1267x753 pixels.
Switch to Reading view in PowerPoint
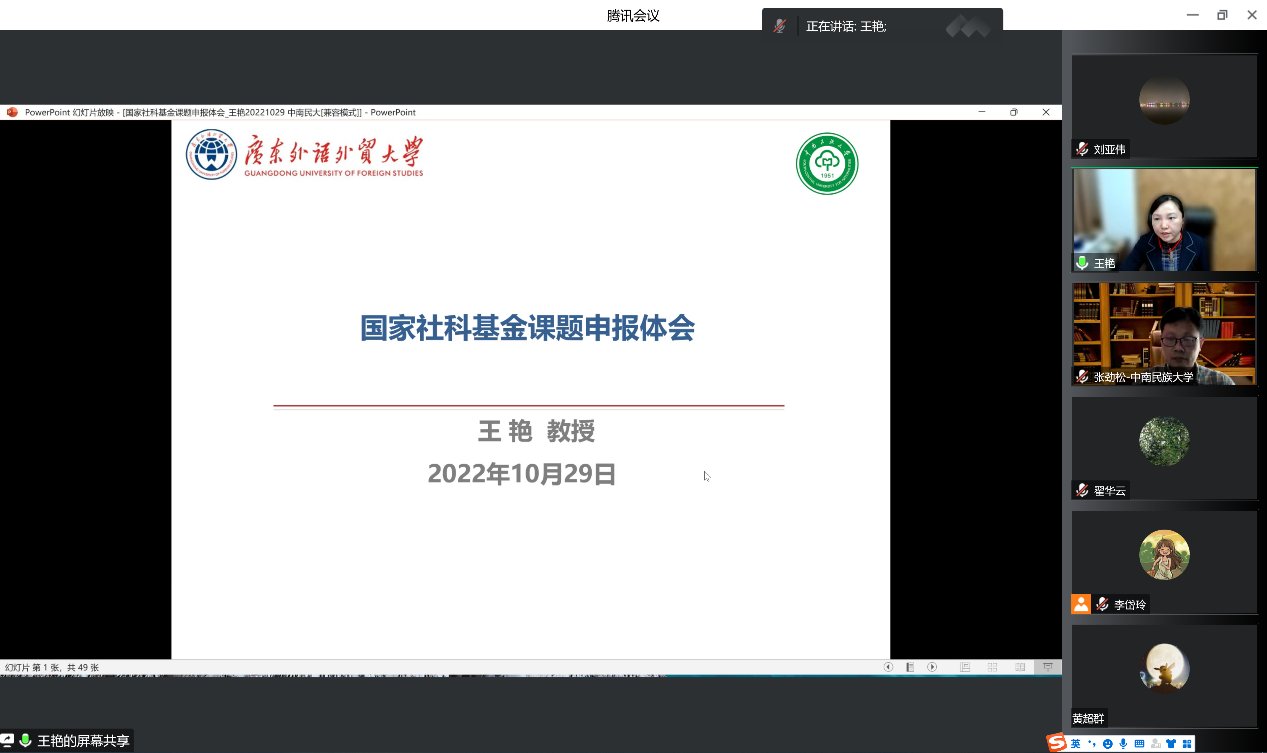pyautogui.click(x=1020, y=667)
